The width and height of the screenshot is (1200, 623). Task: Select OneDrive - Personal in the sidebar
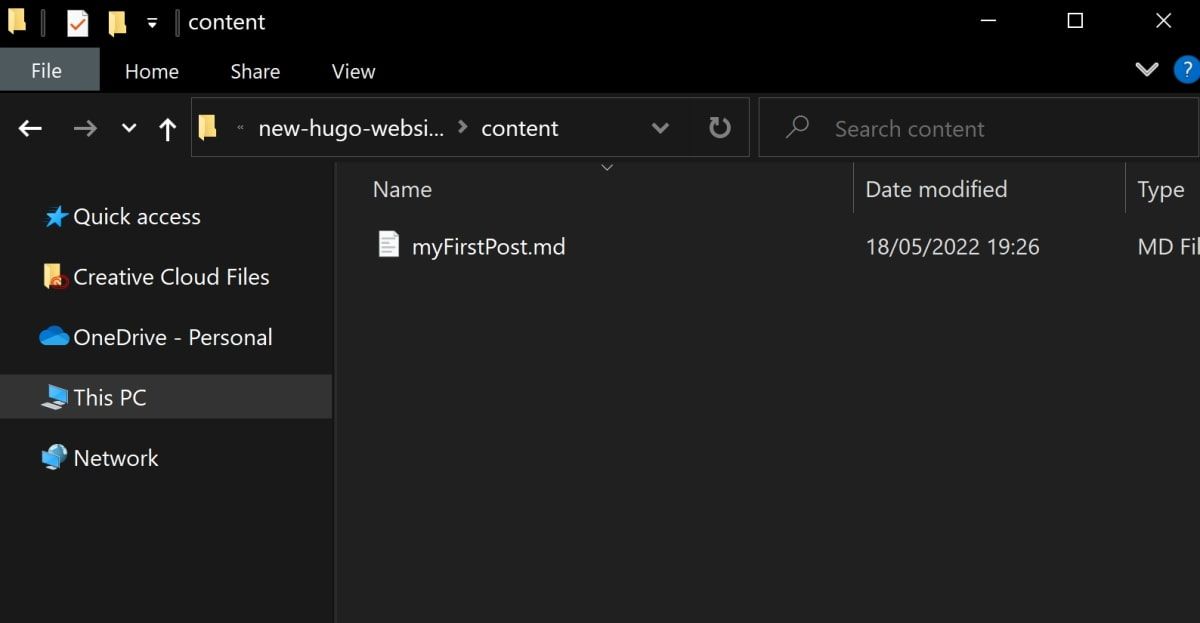[x=172, y=337]
